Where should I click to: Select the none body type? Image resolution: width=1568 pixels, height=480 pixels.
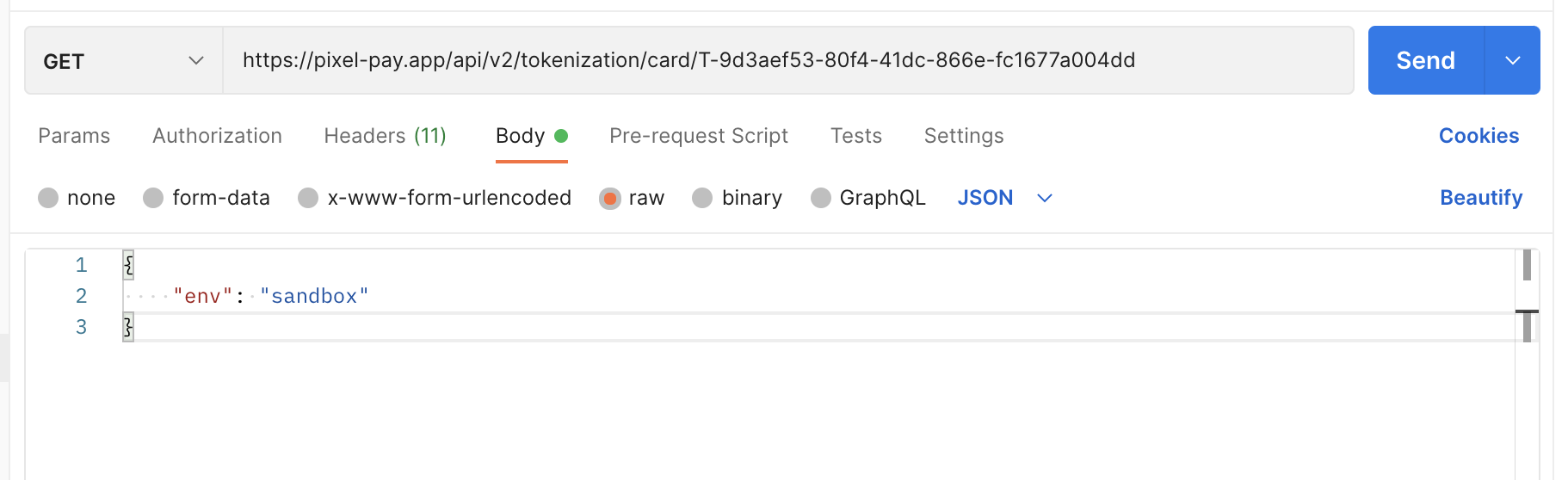[49, 198]
